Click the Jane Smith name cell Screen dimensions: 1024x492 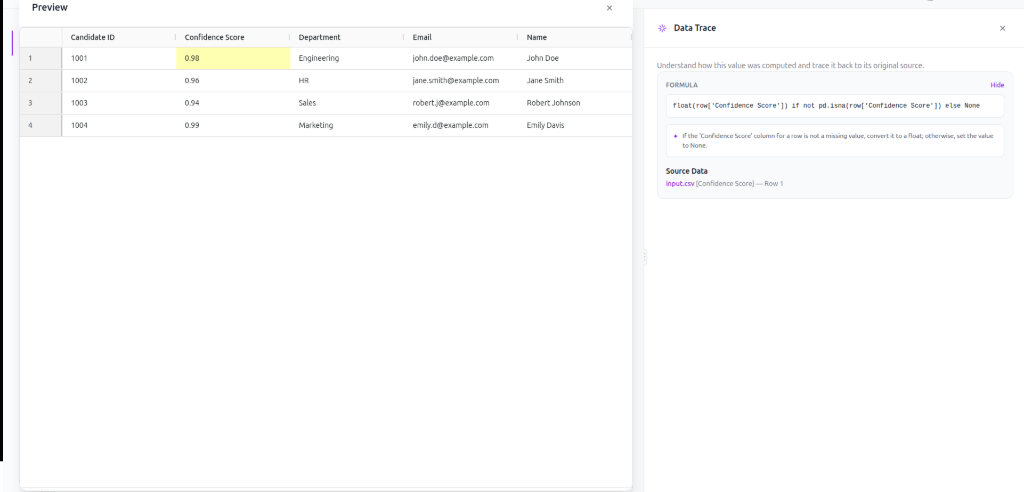[575, 80]
